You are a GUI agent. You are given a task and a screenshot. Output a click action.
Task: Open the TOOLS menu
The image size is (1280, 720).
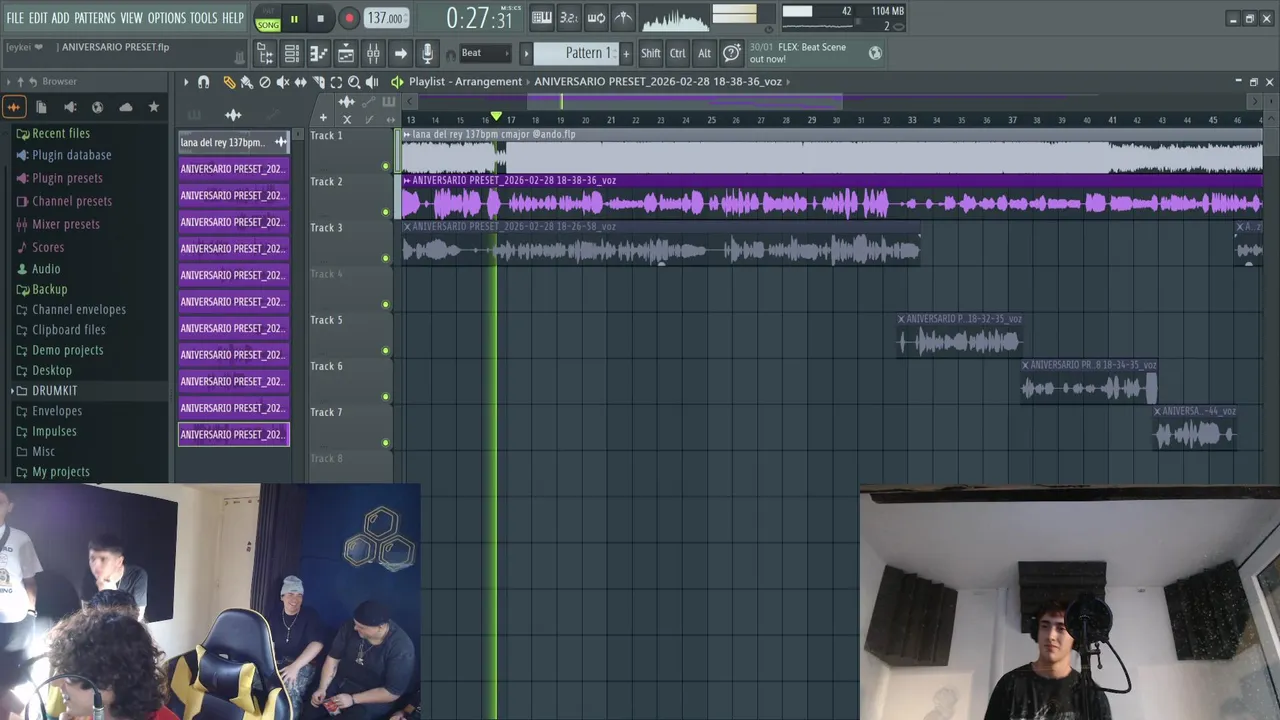[204, 18]
